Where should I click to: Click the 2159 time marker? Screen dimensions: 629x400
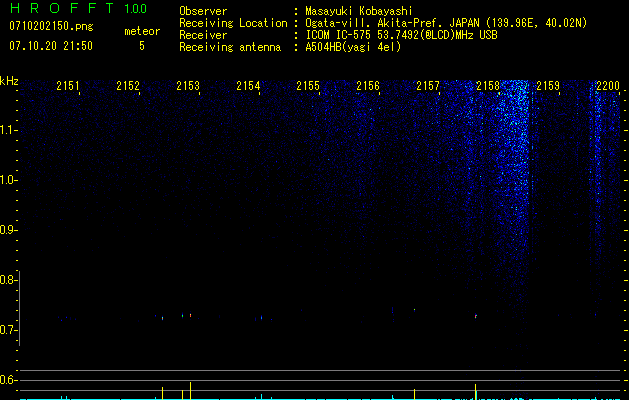pyautogui.click(x=548, y=86)
